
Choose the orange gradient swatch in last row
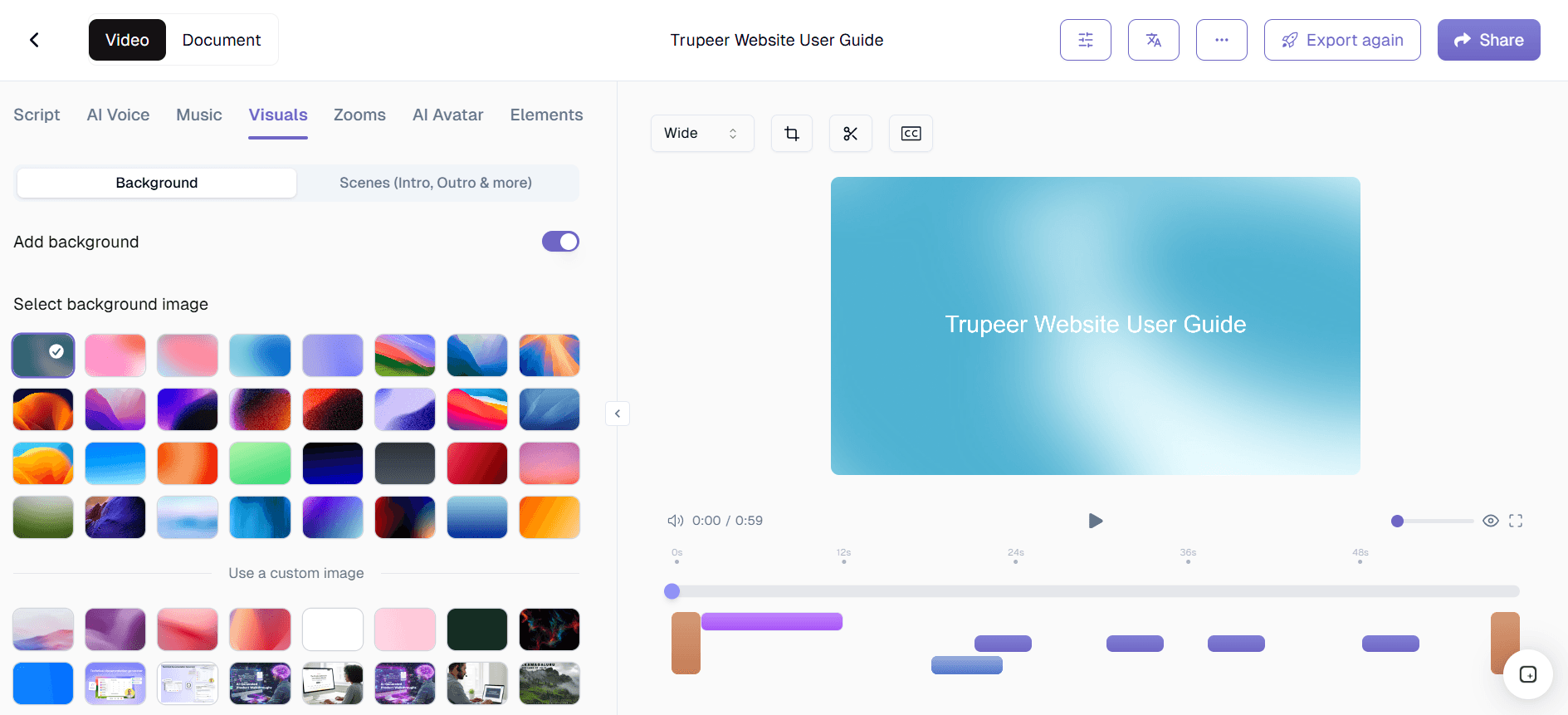pyautogui.click(x=550, y=517)
